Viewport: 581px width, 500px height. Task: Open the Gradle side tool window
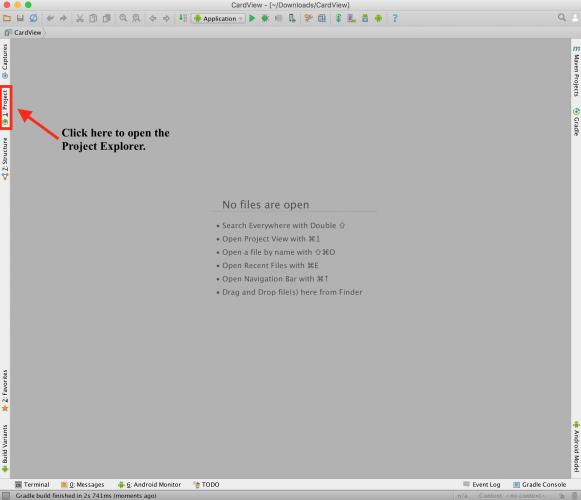pos(576,122)
